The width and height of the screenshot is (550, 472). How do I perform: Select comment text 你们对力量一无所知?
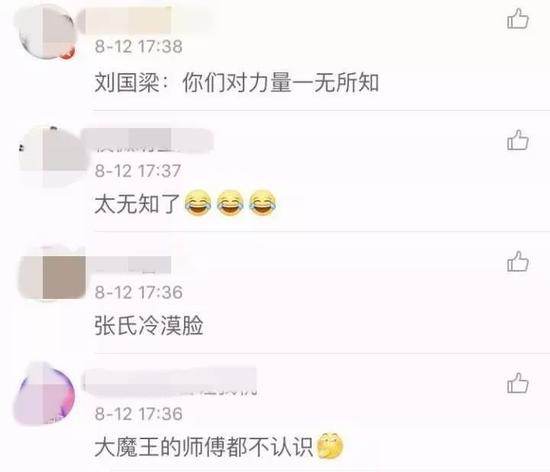coord(280,83)
